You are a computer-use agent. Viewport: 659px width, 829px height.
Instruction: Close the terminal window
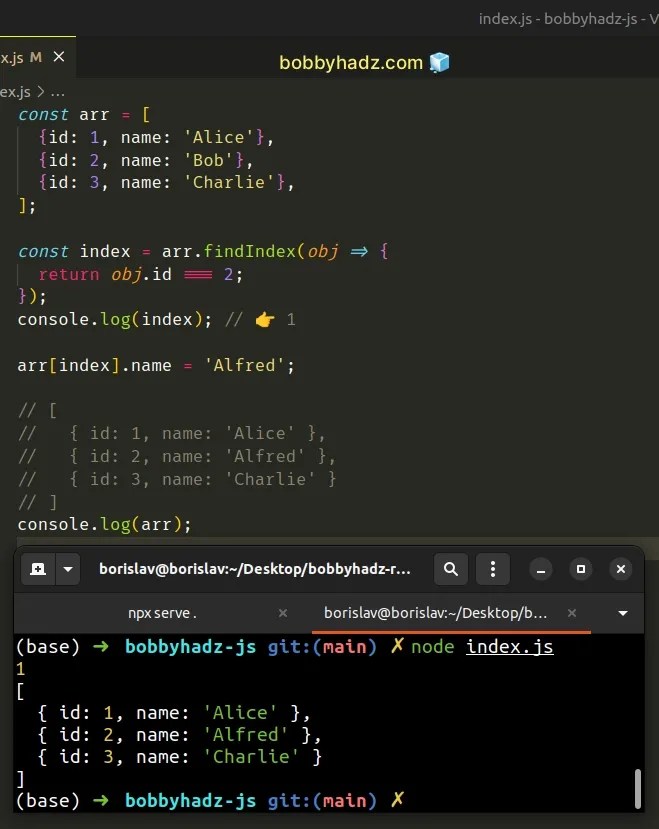pos(620,569)
